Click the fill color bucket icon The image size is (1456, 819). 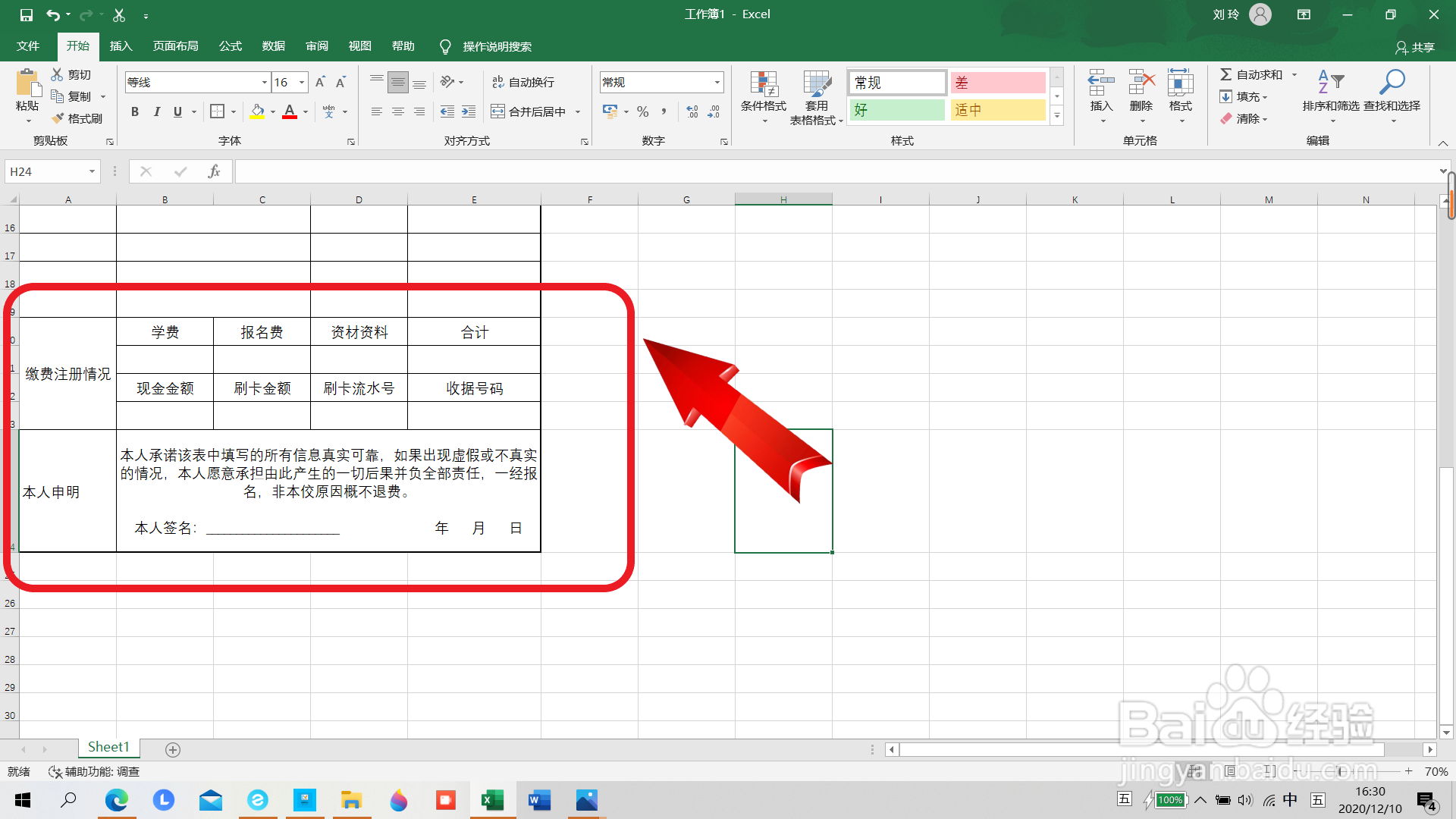pos(257,111)
